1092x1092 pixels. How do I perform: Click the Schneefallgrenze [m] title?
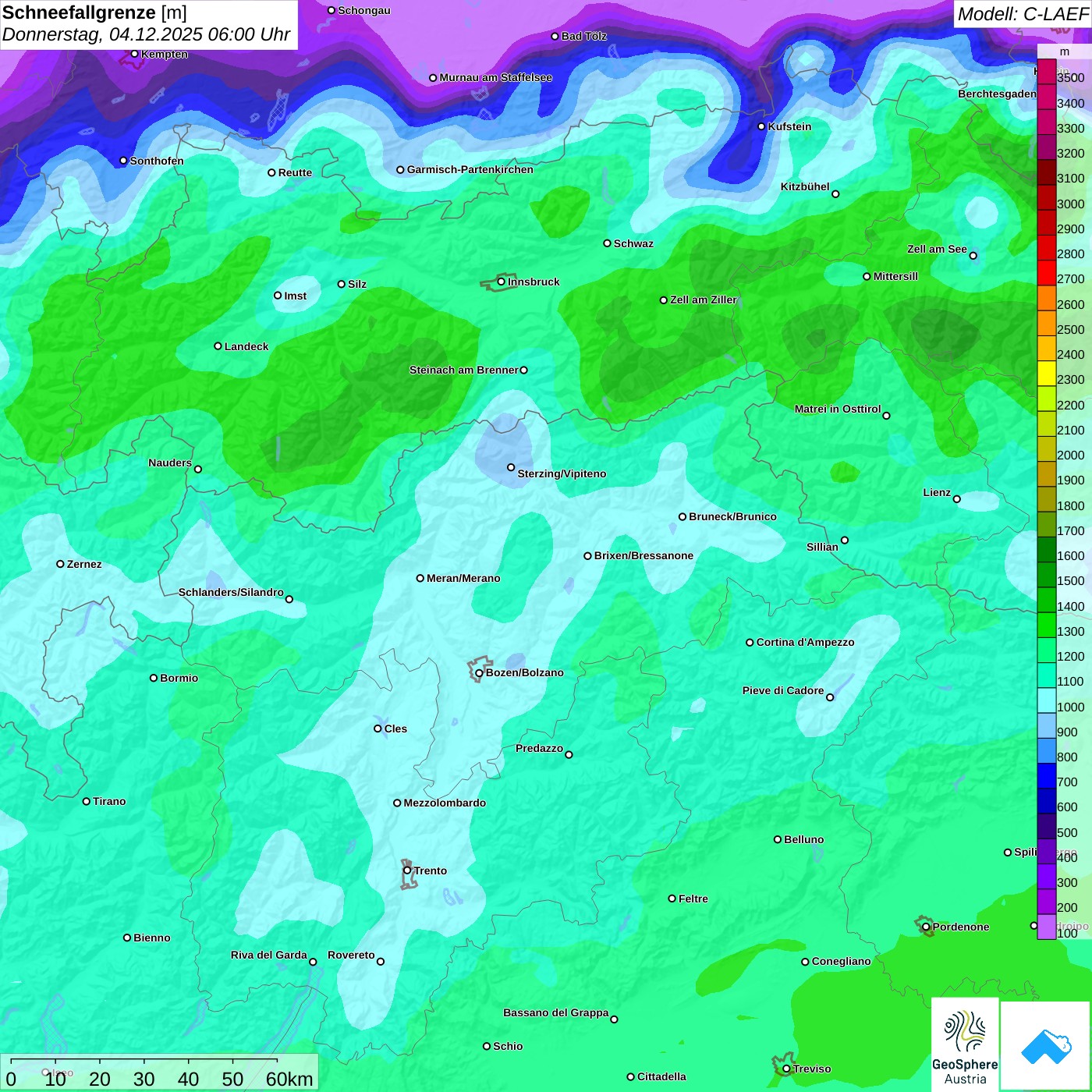pos(94,12)
